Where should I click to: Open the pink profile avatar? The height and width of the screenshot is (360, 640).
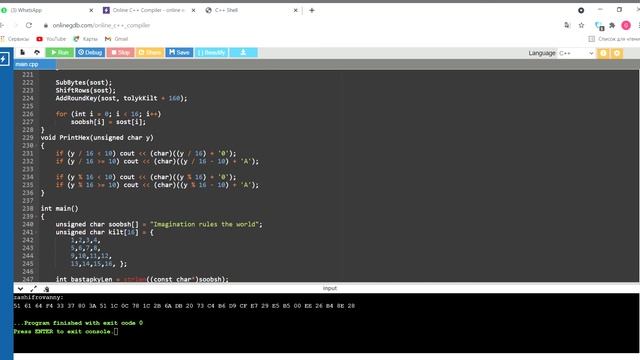[626, 25]
